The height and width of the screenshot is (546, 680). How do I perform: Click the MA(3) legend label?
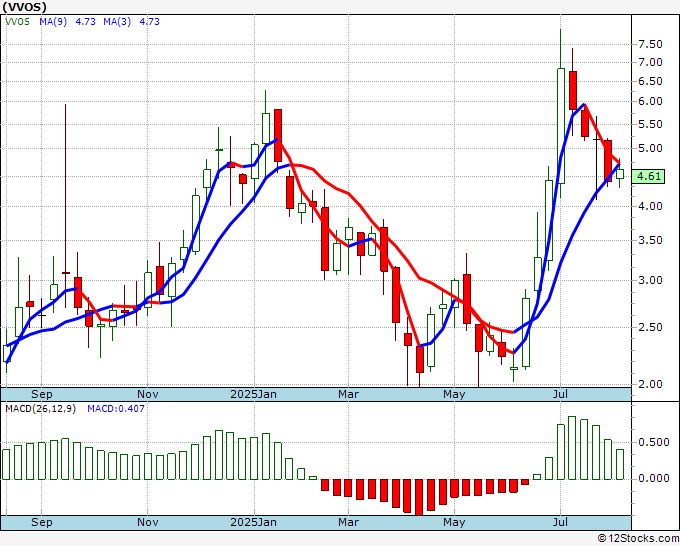[117, 22]
